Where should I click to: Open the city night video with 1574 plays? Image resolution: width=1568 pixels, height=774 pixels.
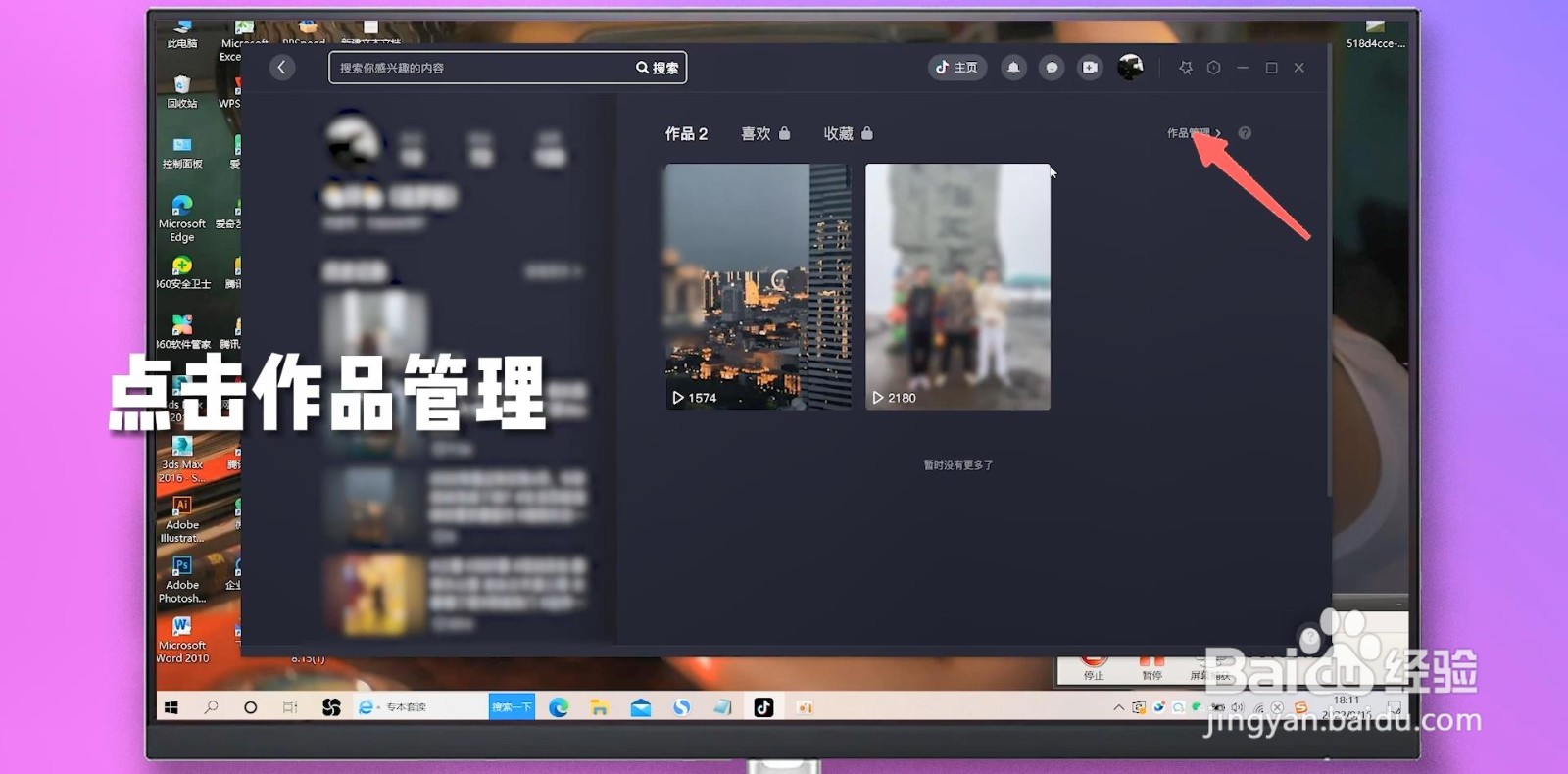click(x=758, y=286)
